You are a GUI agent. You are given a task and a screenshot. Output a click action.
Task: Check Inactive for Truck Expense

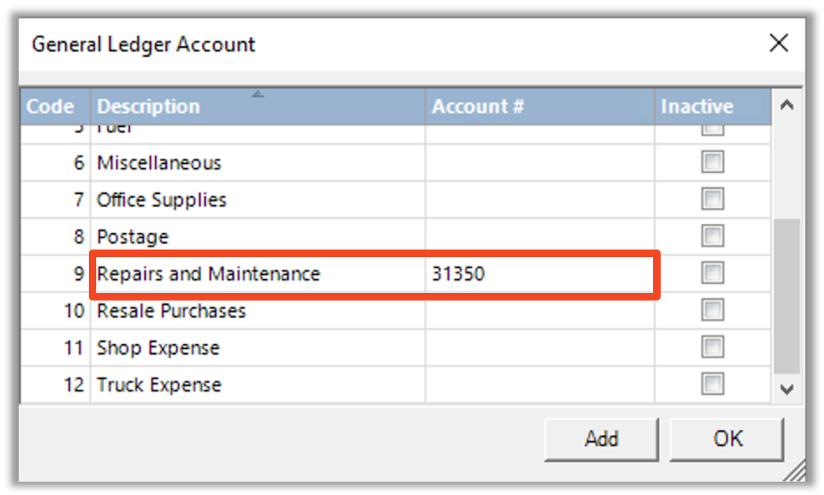point(713,384)
